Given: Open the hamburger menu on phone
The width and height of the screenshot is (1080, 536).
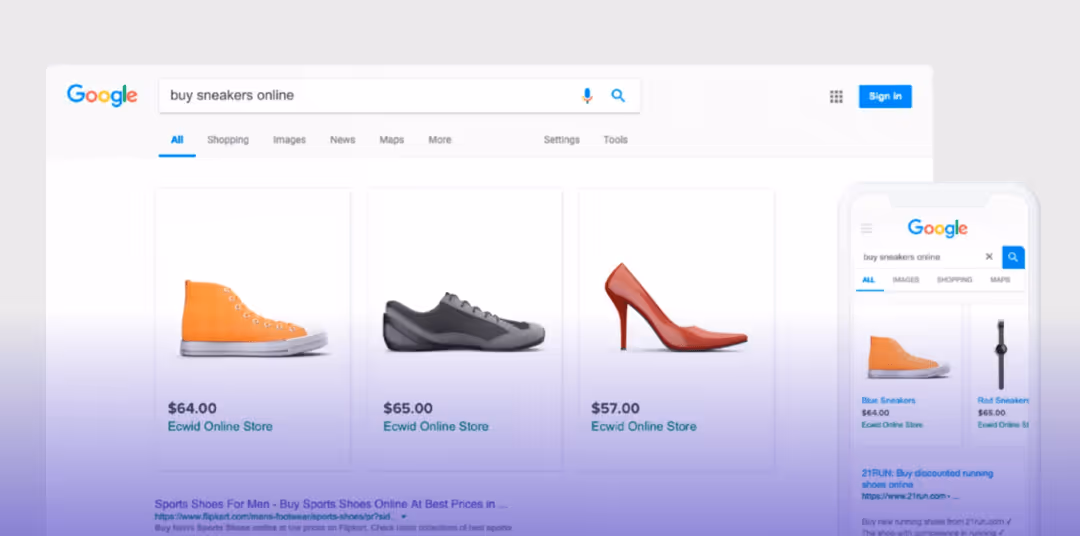Looking at the screenshot, I should pyautogui.click(x=866, y=228).
